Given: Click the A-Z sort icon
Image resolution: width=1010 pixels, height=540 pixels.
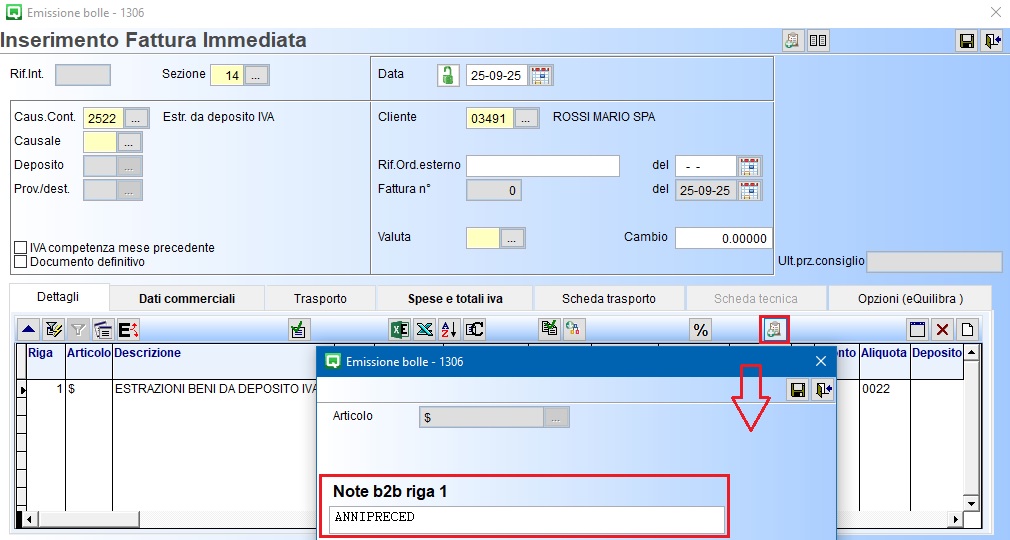Looking at the screenshot, I should click(449, 329).
